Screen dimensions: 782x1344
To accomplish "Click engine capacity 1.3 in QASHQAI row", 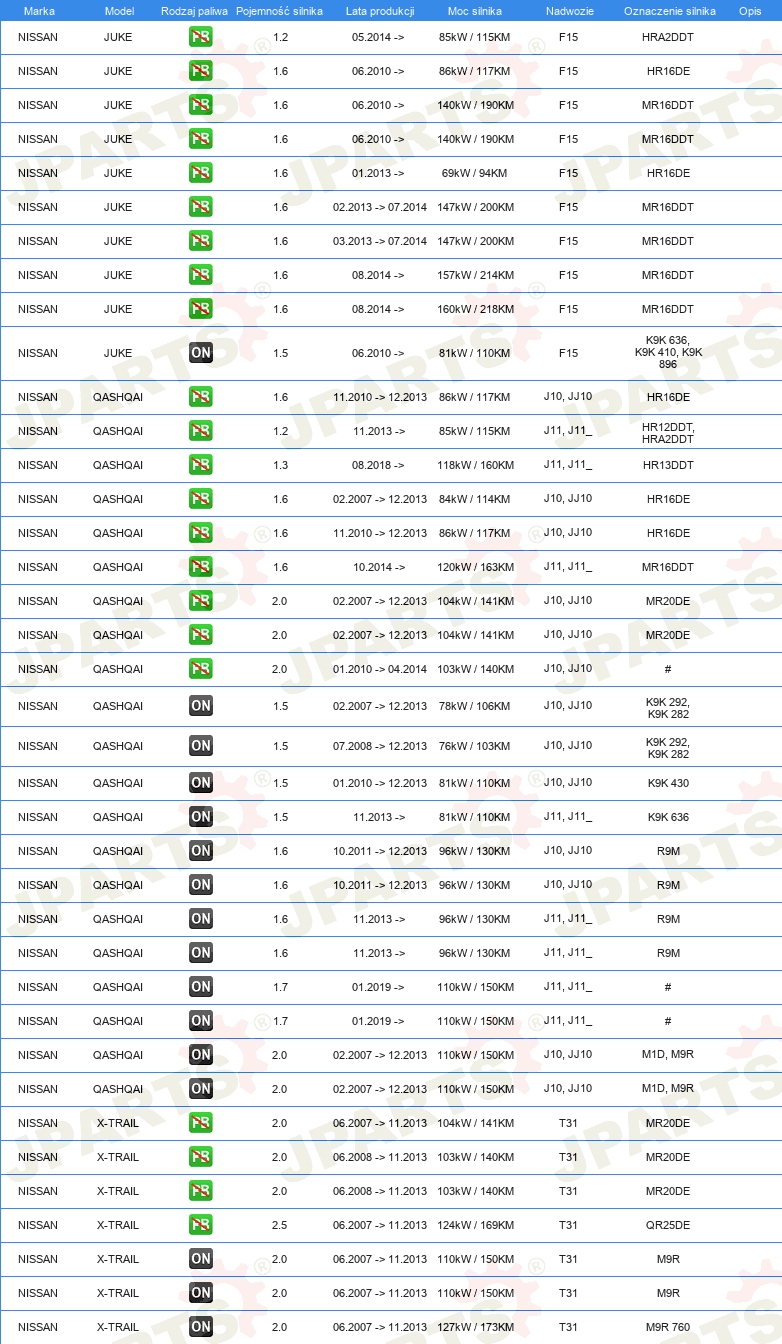I will click(x=279, y=465).
